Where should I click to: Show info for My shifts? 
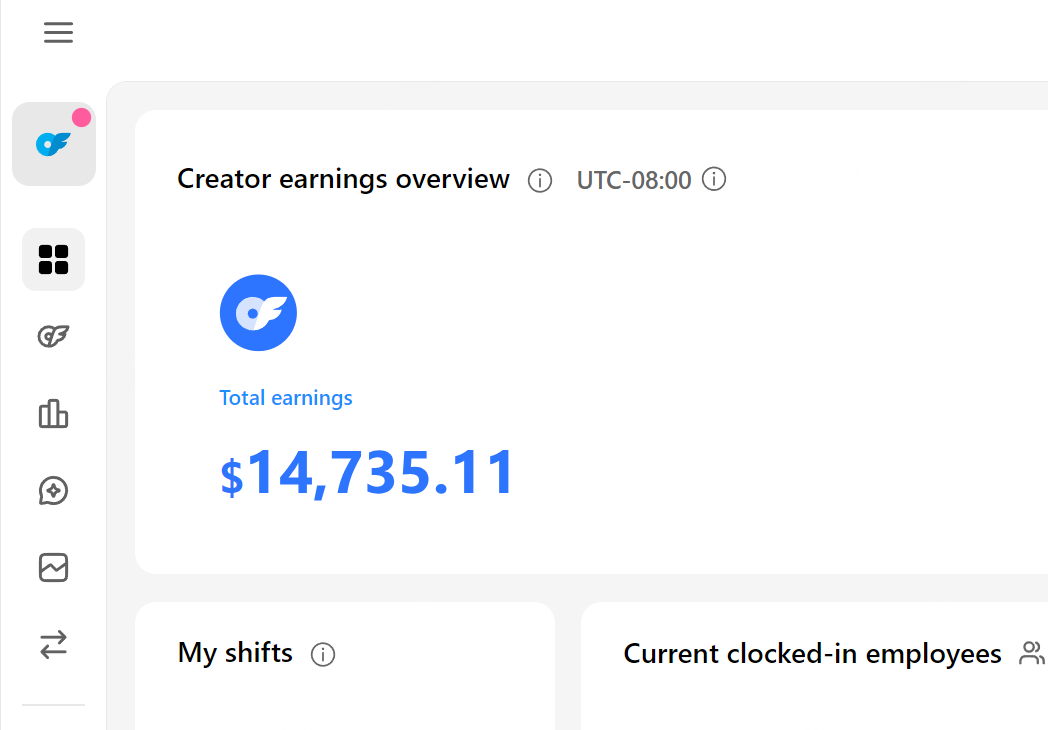tap(323, 655)
